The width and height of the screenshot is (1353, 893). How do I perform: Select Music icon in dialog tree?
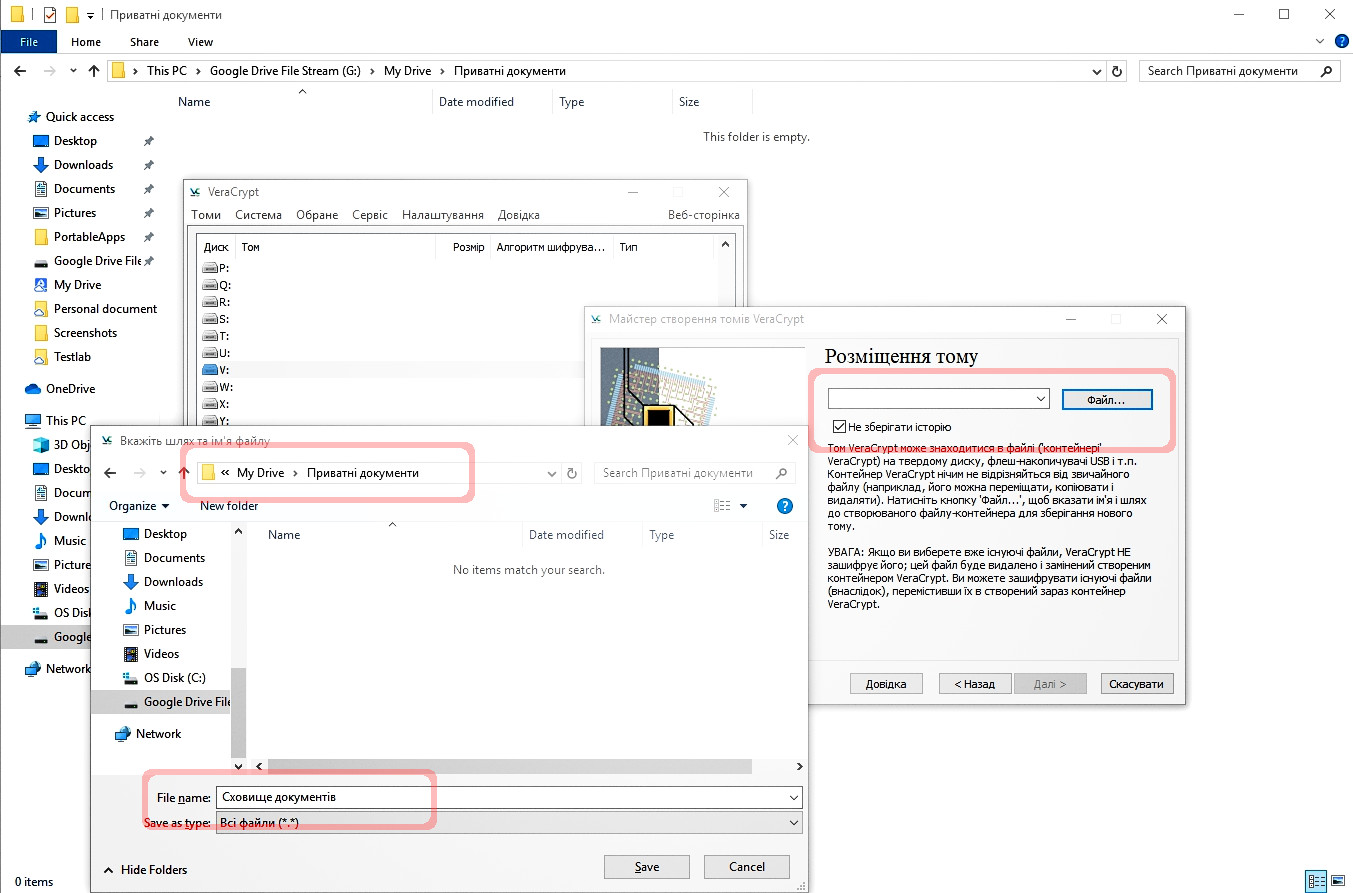[130, 606]
